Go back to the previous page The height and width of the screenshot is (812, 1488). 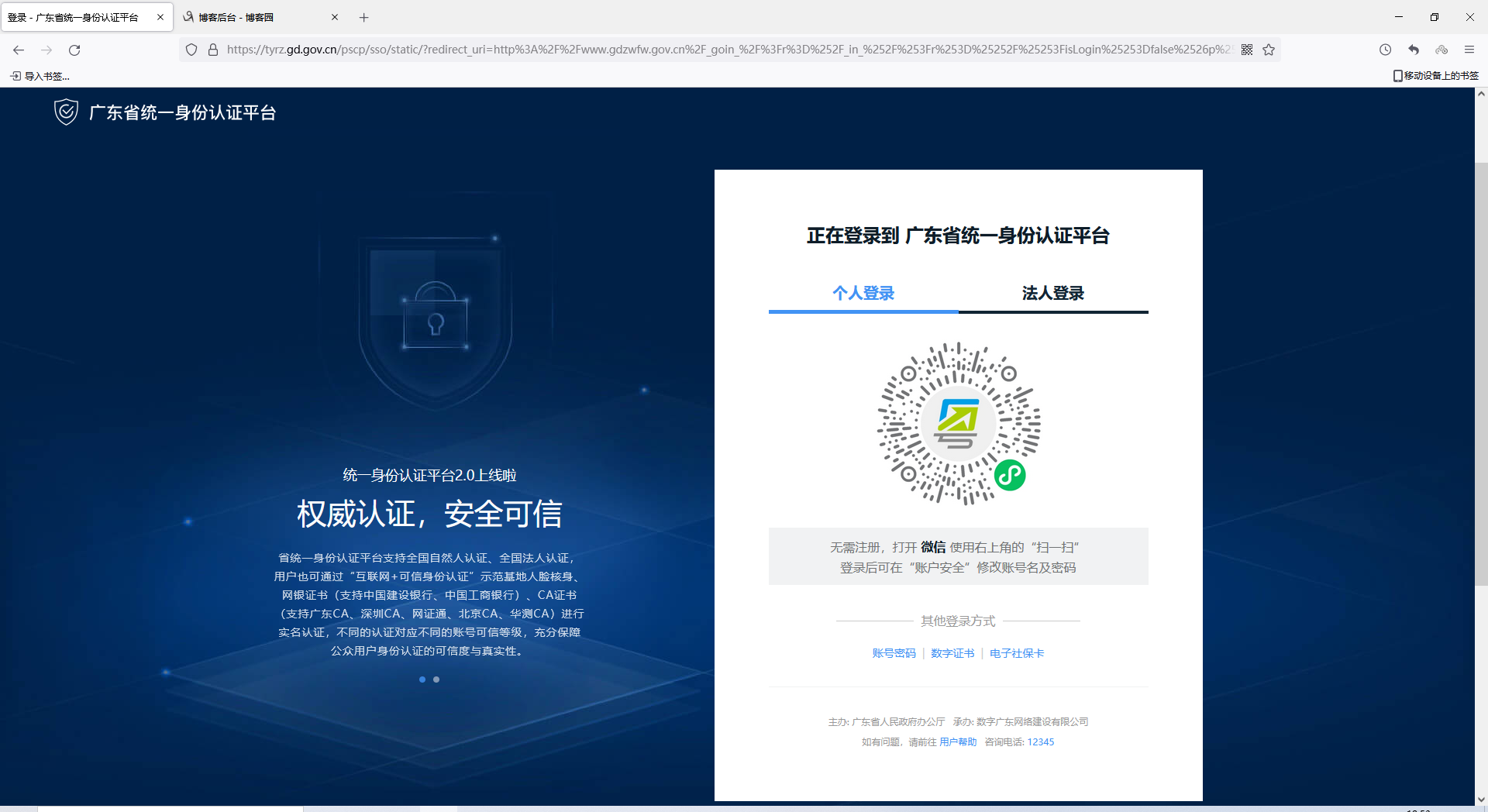pyautogui.click(x=19, y=50)
